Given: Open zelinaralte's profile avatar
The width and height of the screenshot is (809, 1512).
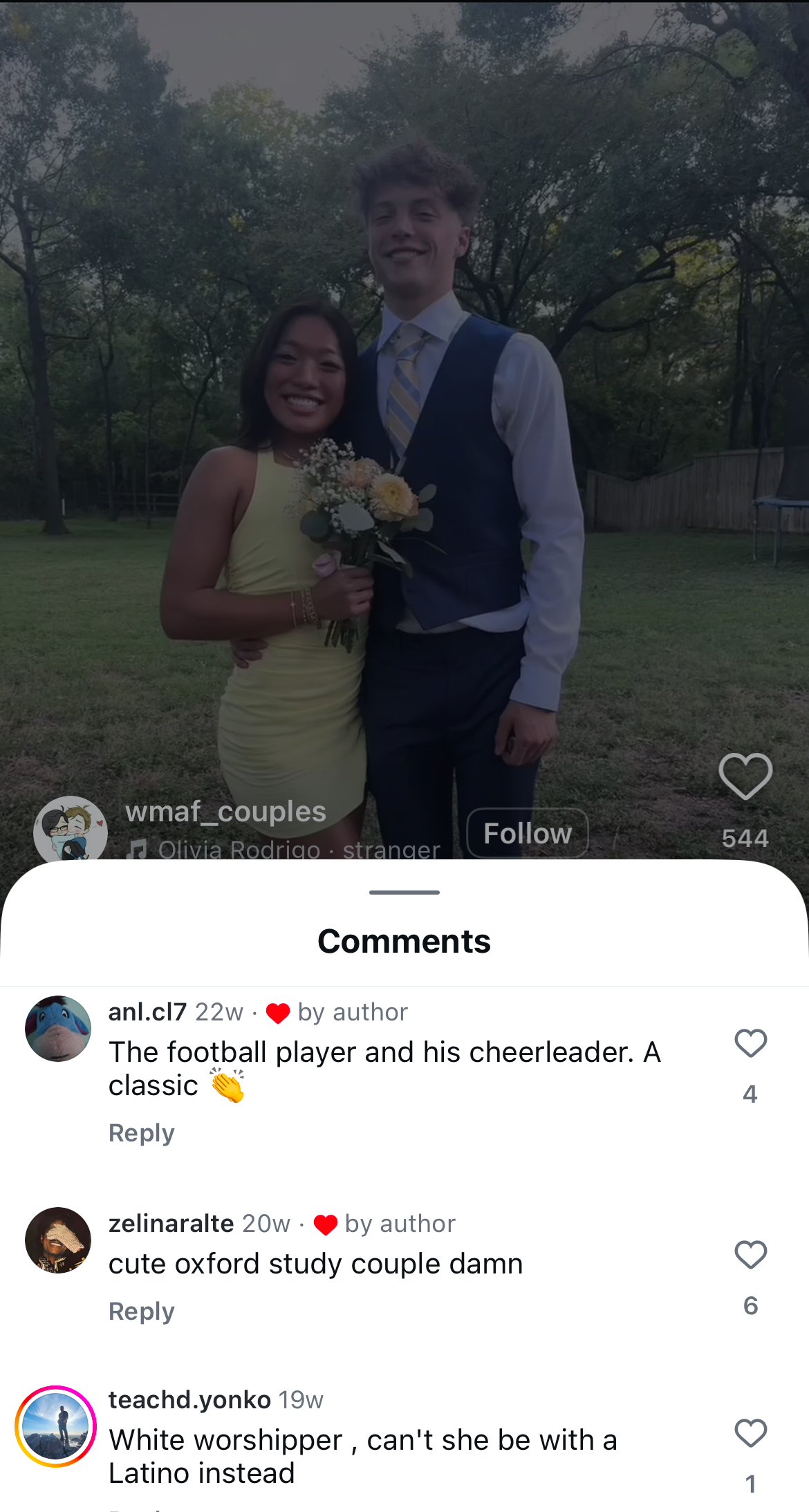Looking at the screenshot, I should (x=58, y=1240).
